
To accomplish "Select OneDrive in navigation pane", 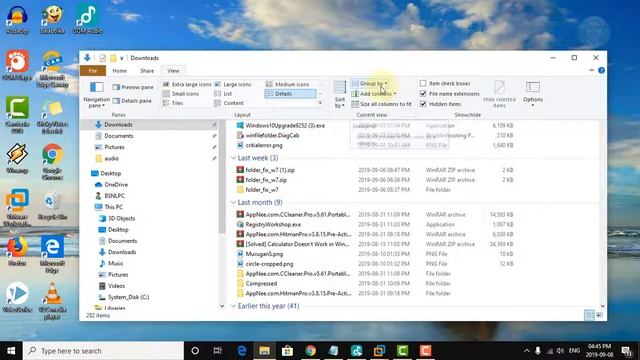I will click(x=116, y=184).
